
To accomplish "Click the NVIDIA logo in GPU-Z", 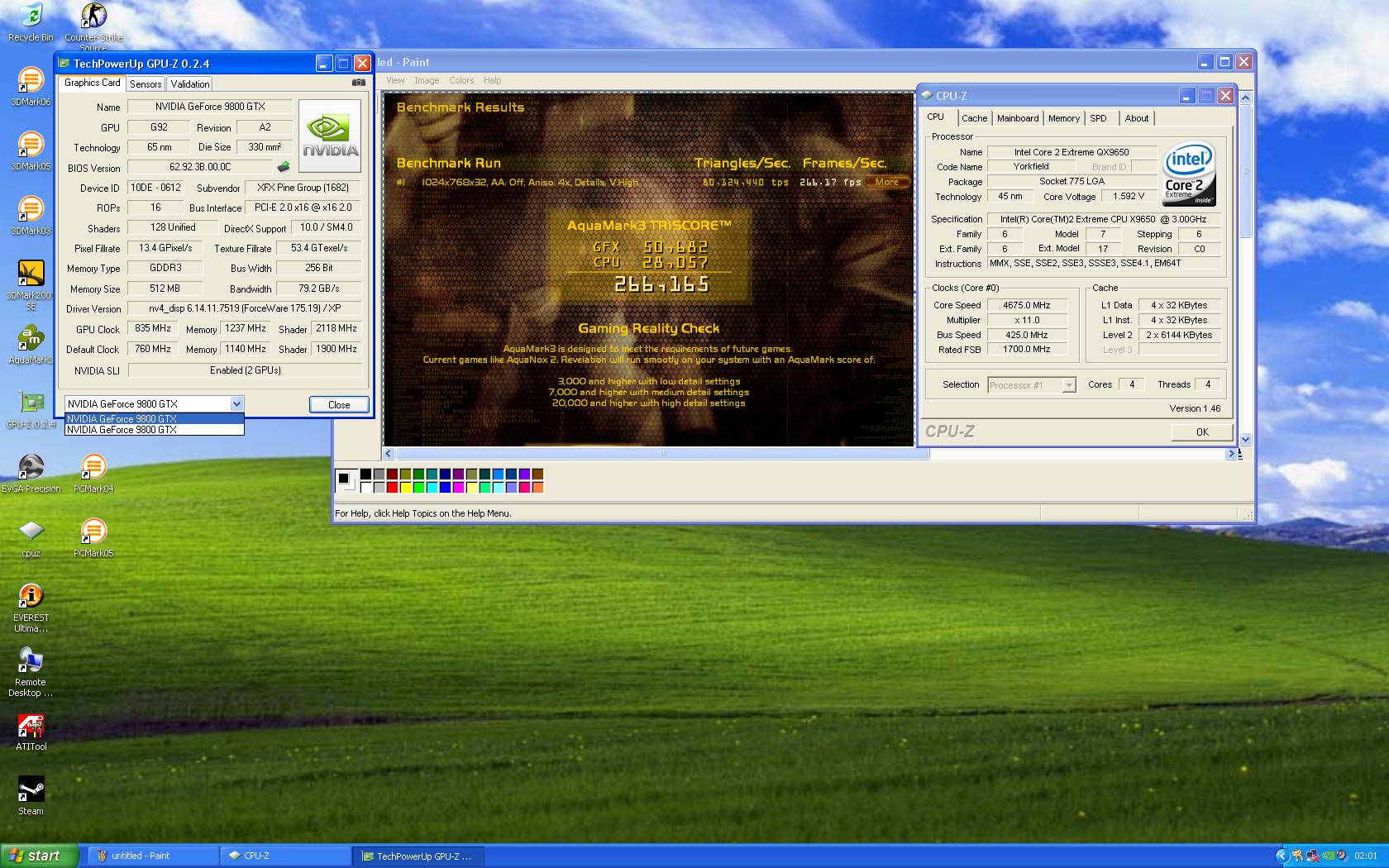I will [x=329, y=136].
